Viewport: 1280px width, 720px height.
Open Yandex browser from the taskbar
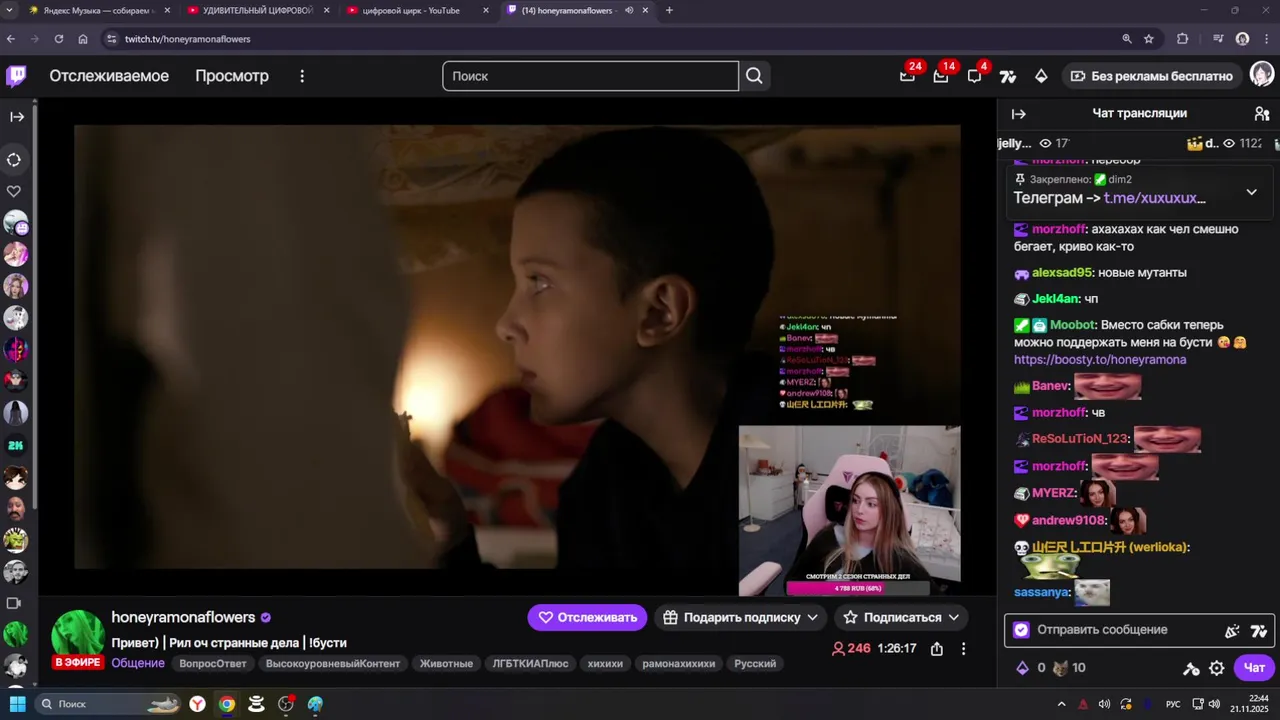coord(198,704)
